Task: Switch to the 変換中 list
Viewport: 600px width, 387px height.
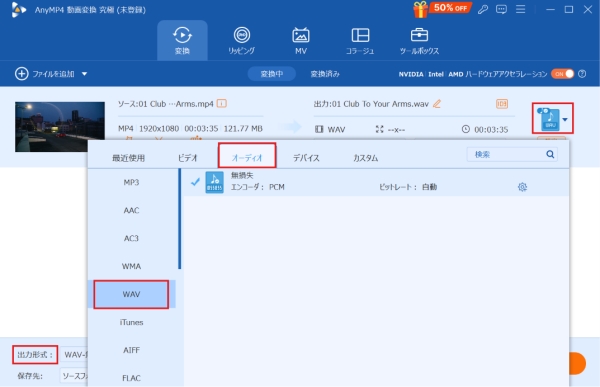Action: [272, 74]
